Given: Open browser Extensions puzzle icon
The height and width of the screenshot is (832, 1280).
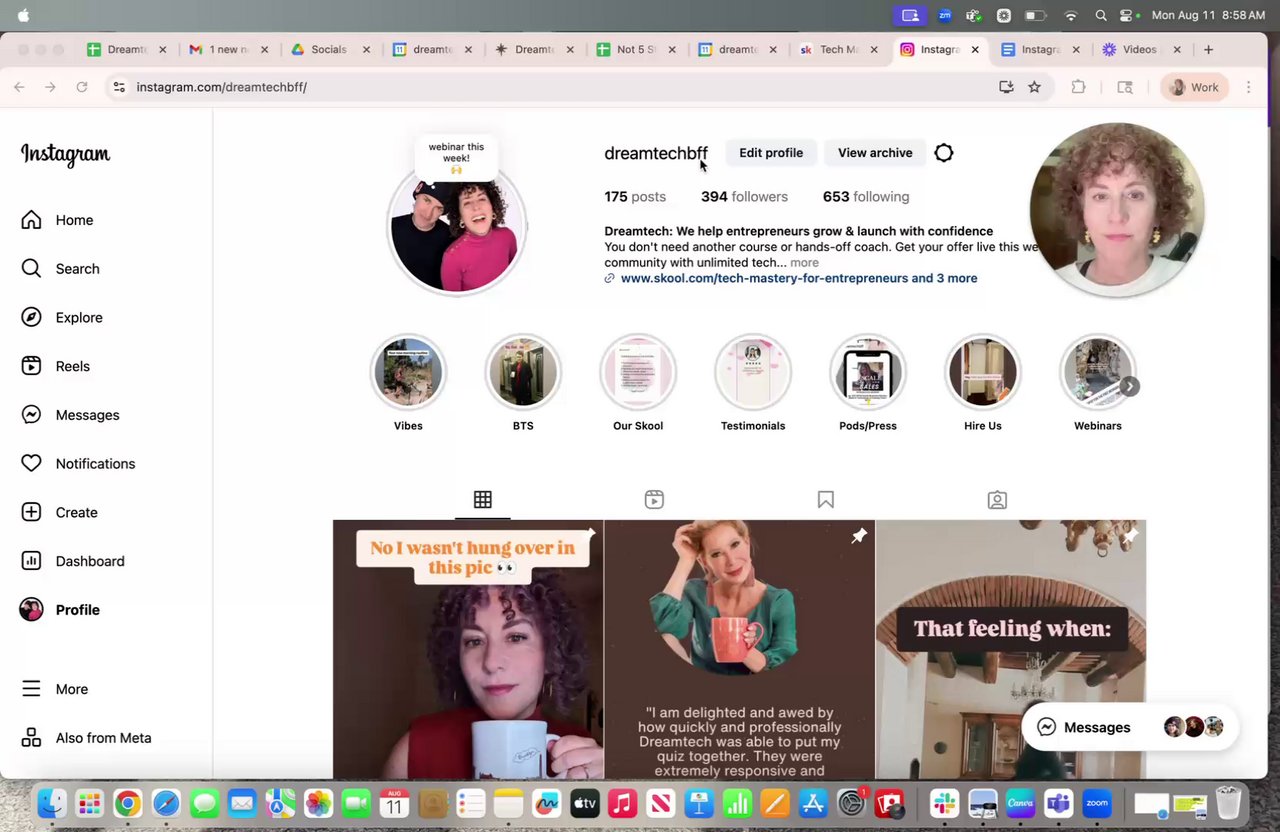Looking at the screenshot, I should tap(1078, 87).
